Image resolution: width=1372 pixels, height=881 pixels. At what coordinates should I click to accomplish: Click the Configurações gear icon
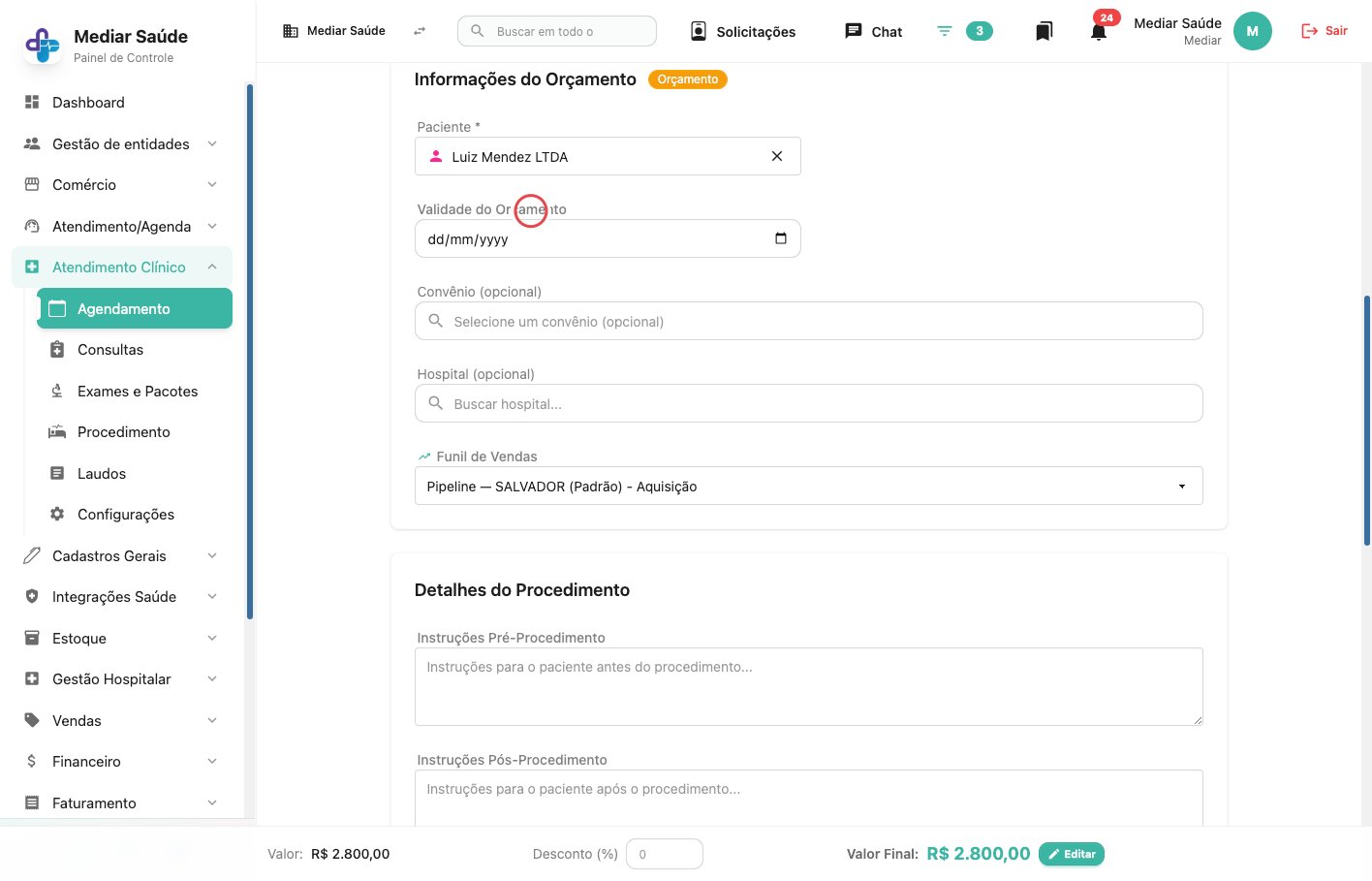57,514
